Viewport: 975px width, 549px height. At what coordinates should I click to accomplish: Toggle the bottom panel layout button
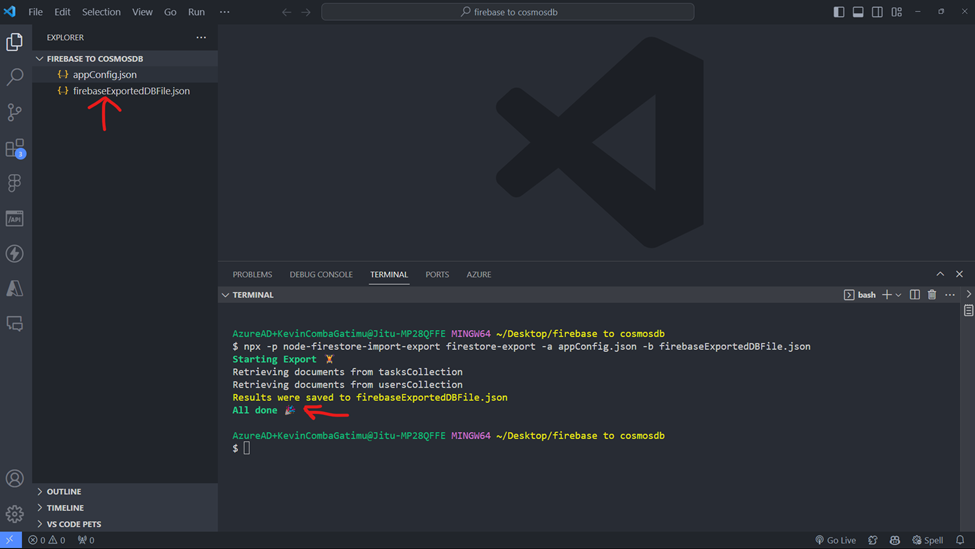(858, 12)
